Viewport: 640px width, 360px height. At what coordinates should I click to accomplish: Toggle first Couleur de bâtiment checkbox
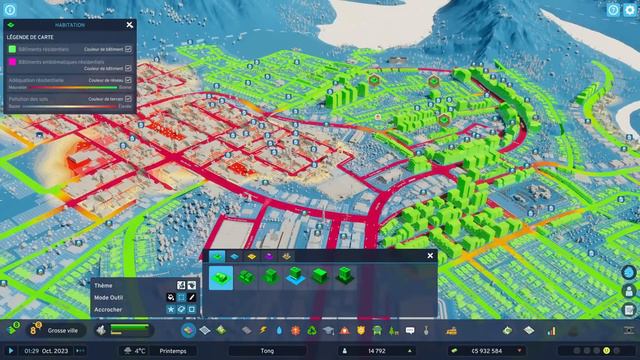pos(129,49)
